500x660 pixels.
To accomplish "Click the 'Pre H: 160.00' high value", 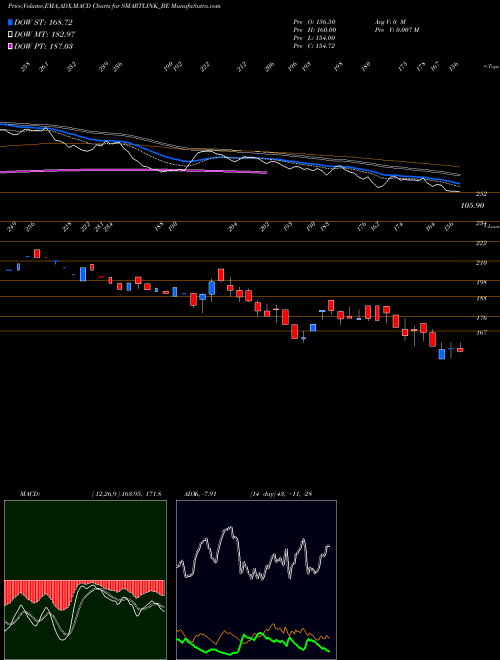I will coord(314,29).
